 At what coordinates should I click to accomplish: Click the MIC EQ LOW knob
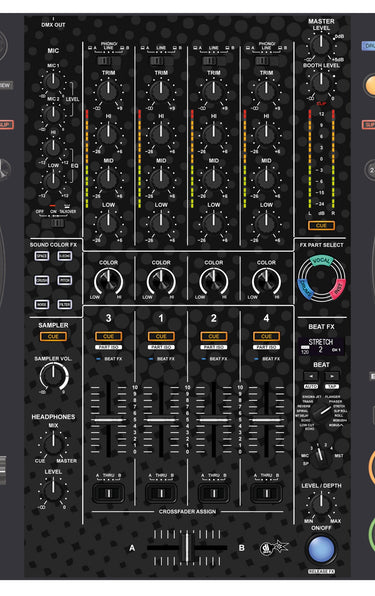coord(53,180)
